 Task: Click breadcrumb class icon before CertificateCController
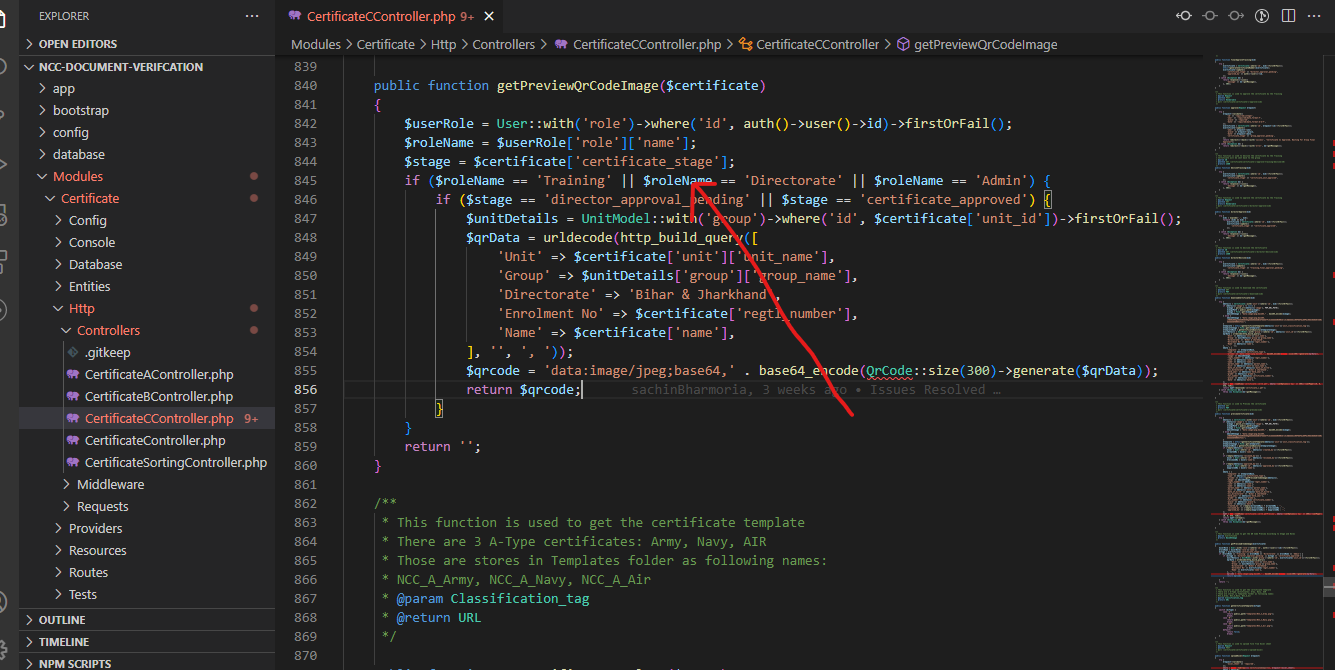click(x=745, y=44)
